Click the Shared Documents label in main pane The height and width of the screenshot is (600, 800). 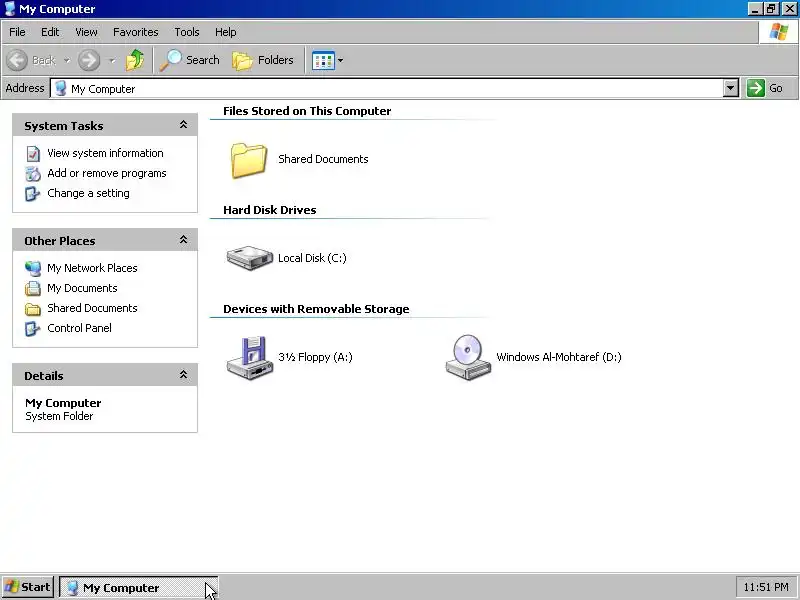pyautogui.click(x=323, y=159)
